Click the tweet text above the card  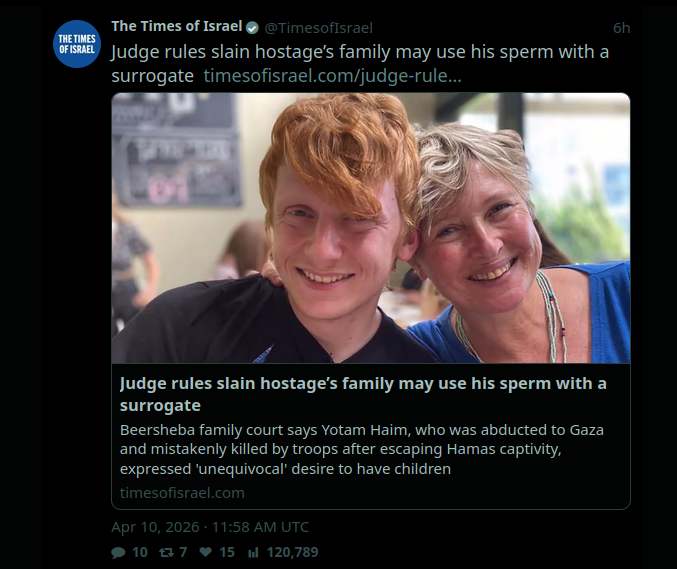point(360,52)
